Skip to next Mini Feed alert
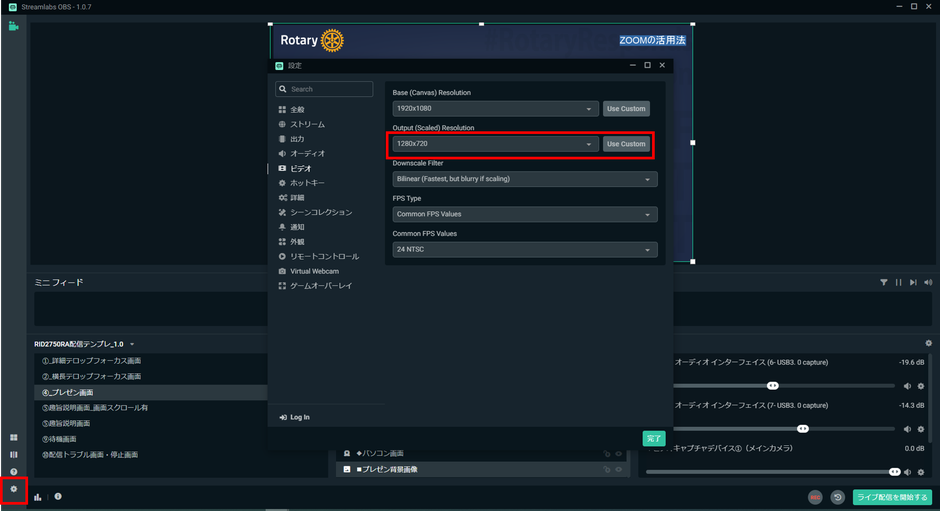940x511 pixels. (x=913, y=282)
